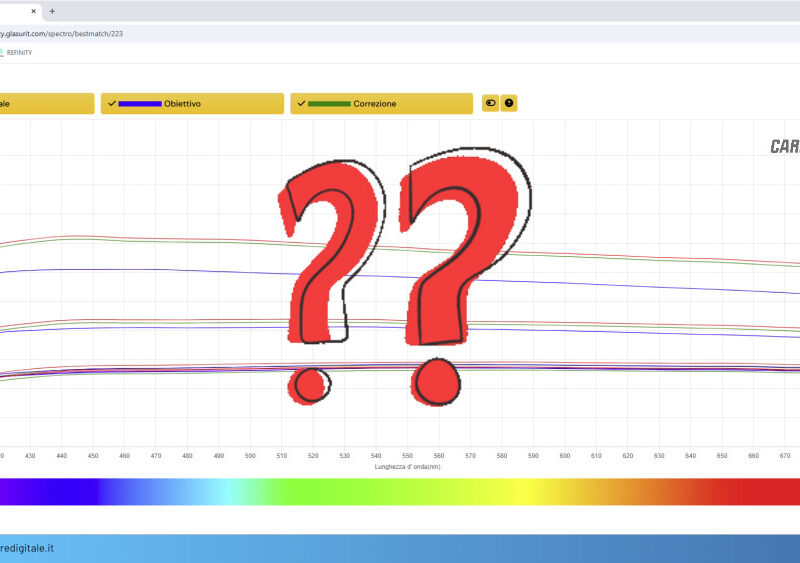This screenshot has width=800, height=563.
Task: Click the Obiettivo series label
Action: [183, 104]
